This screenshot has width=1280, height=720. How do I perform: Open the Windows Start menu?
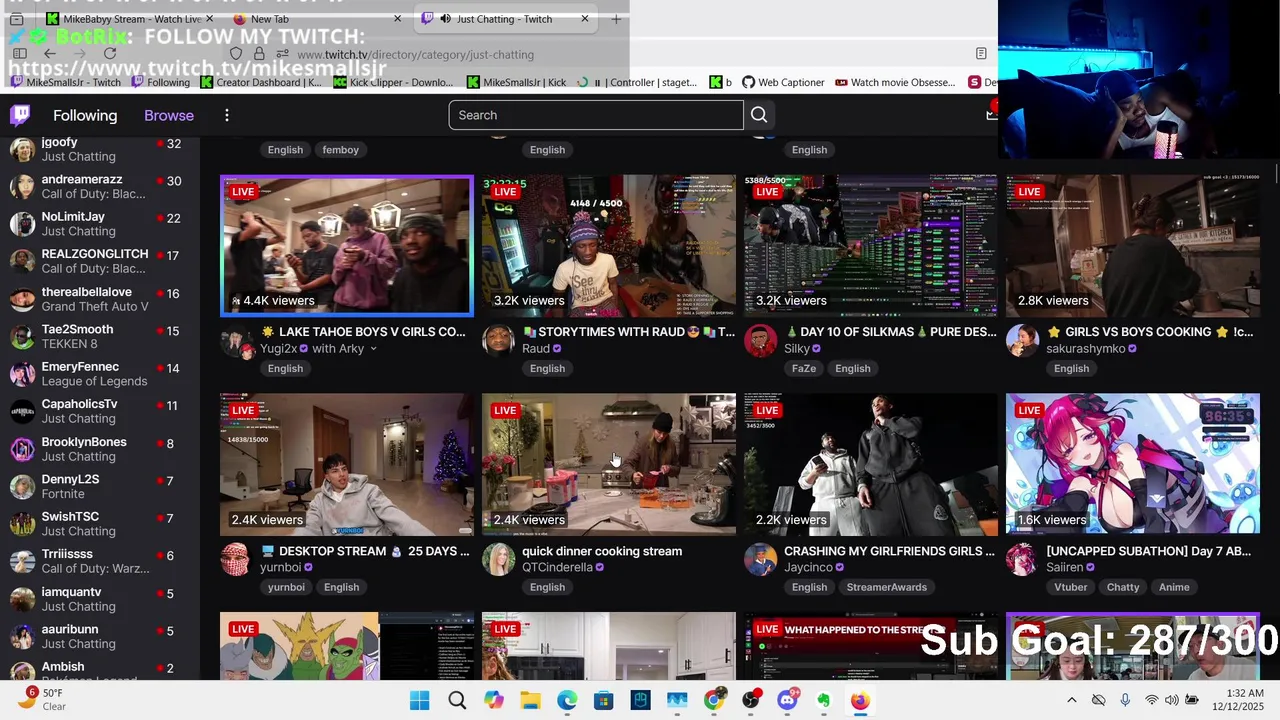(419, 700)
